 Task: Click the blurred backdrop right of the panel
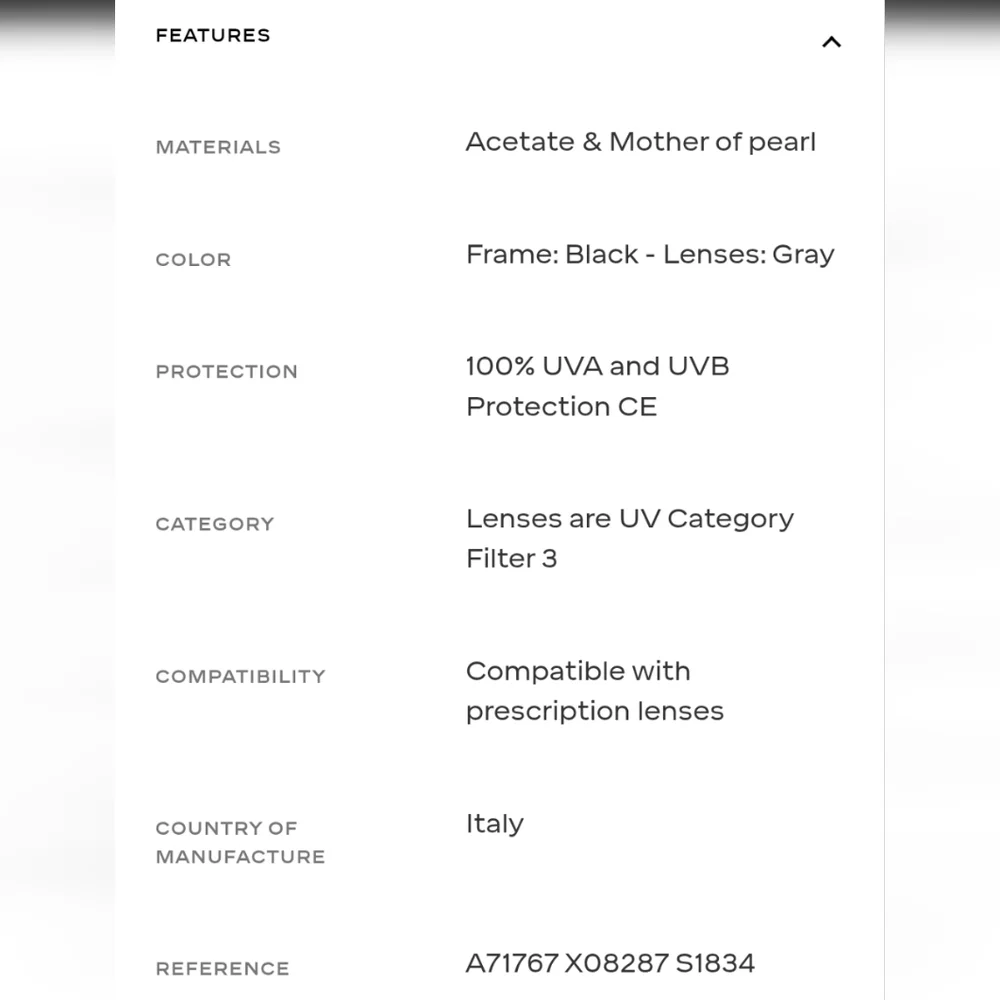tap(942, 500)
